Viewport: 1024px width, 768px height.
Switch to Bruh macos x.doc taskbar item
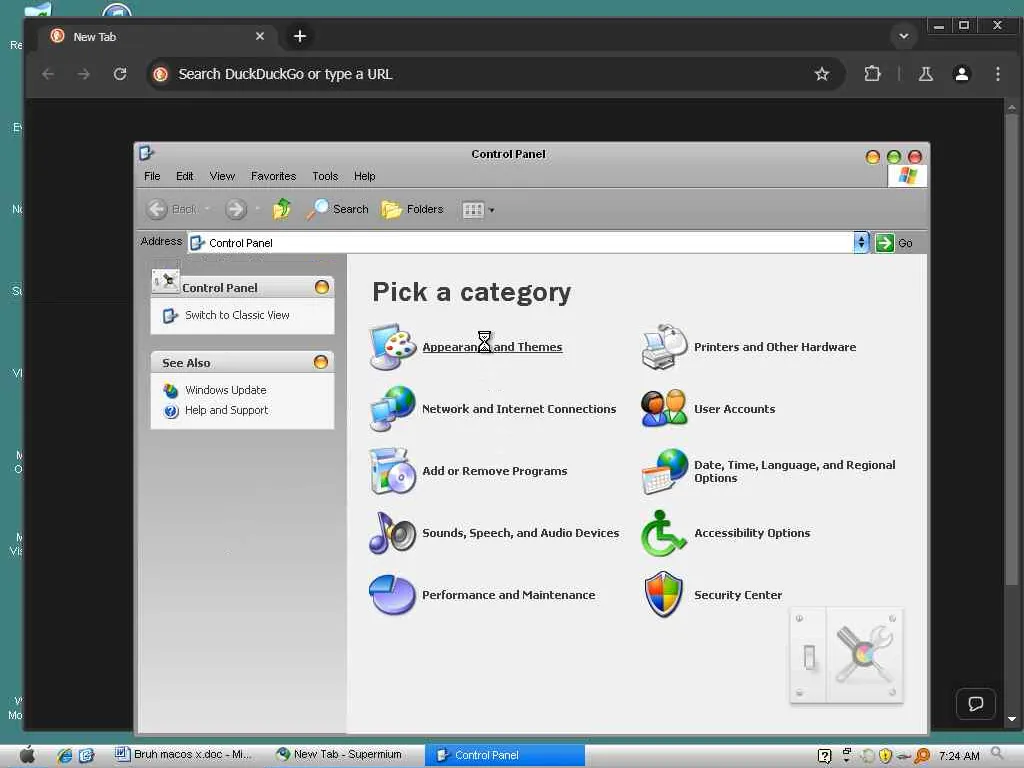point(184,755)
